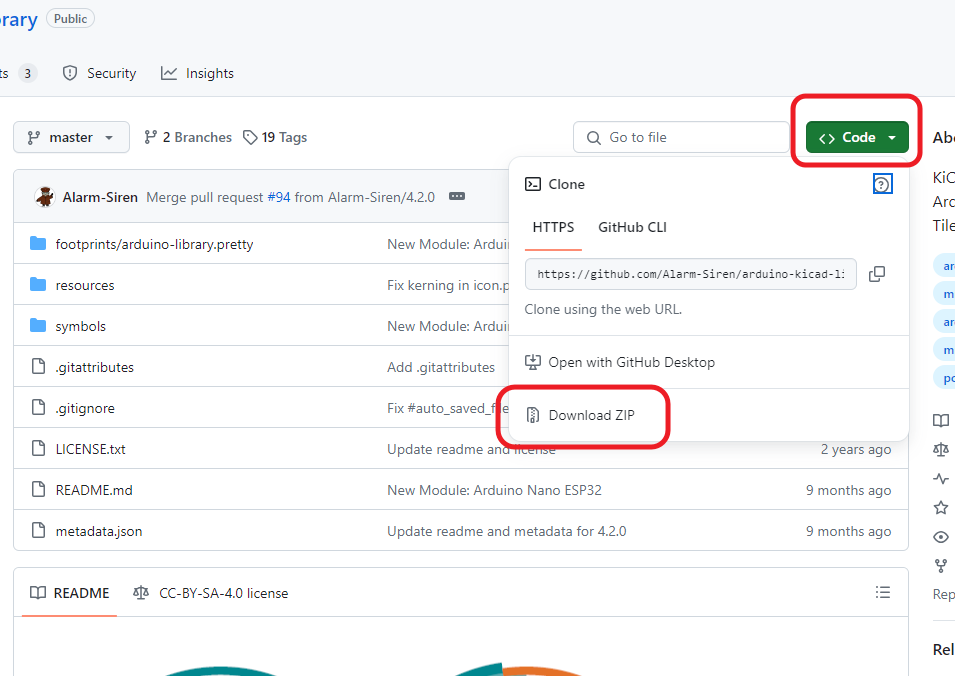Click the sidebar star icon
955x676 pixels.
tap(941, 507)
